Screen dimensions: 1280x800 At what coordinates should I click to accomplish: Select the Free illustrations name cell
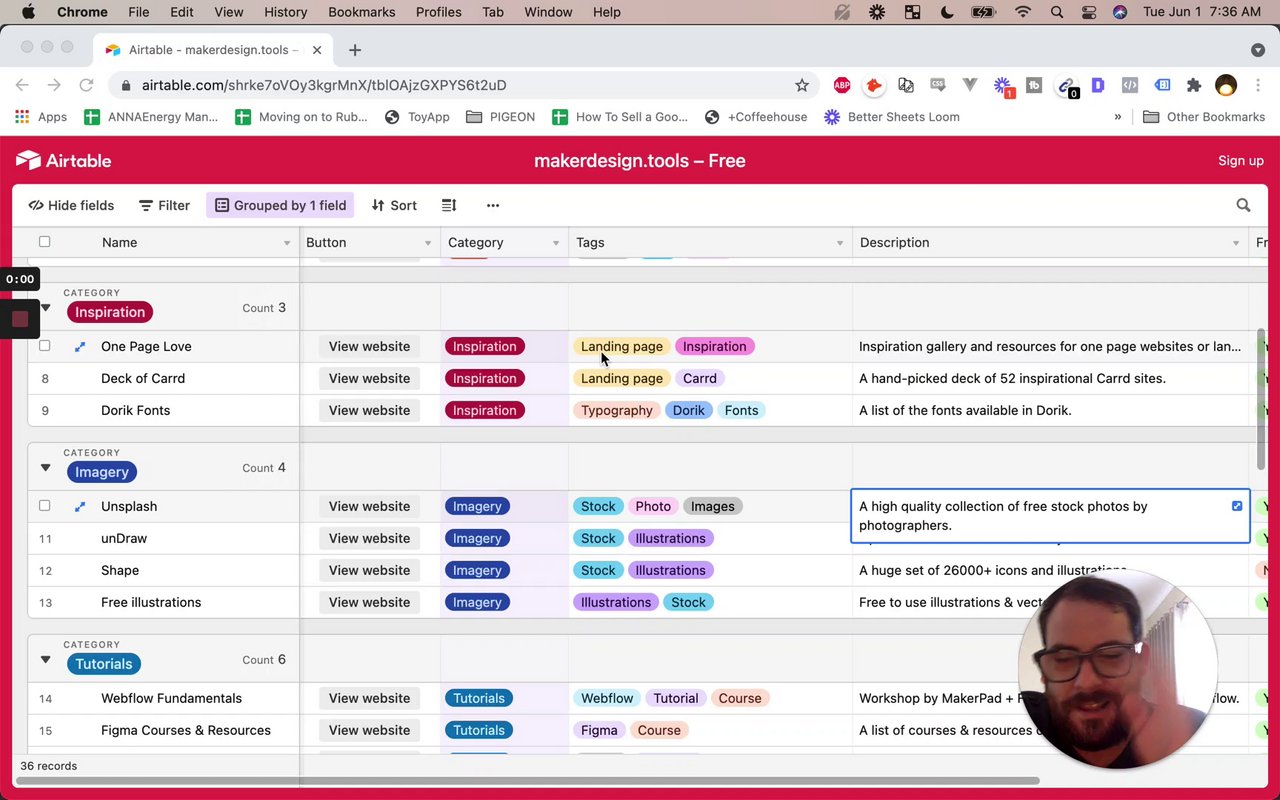(x=151, y=602)
